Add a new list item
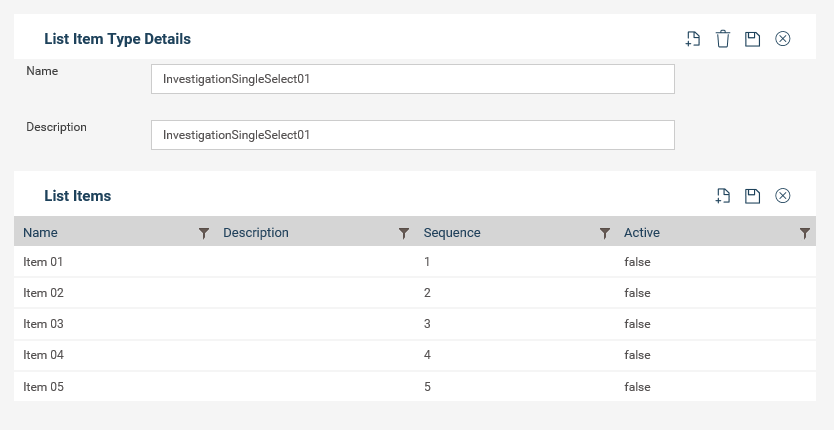Viewport: 834px width, 430px height. 722,196
